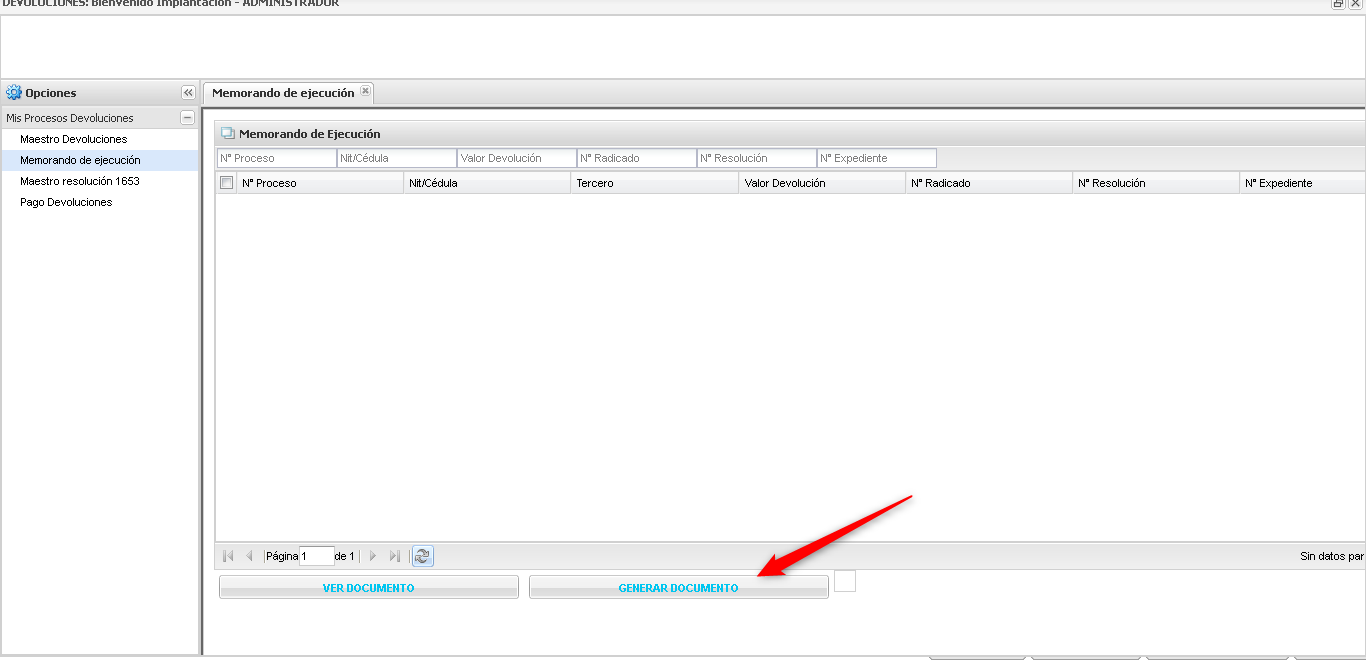Switch to Memorando de ejecución tab

tap(283, 93)
